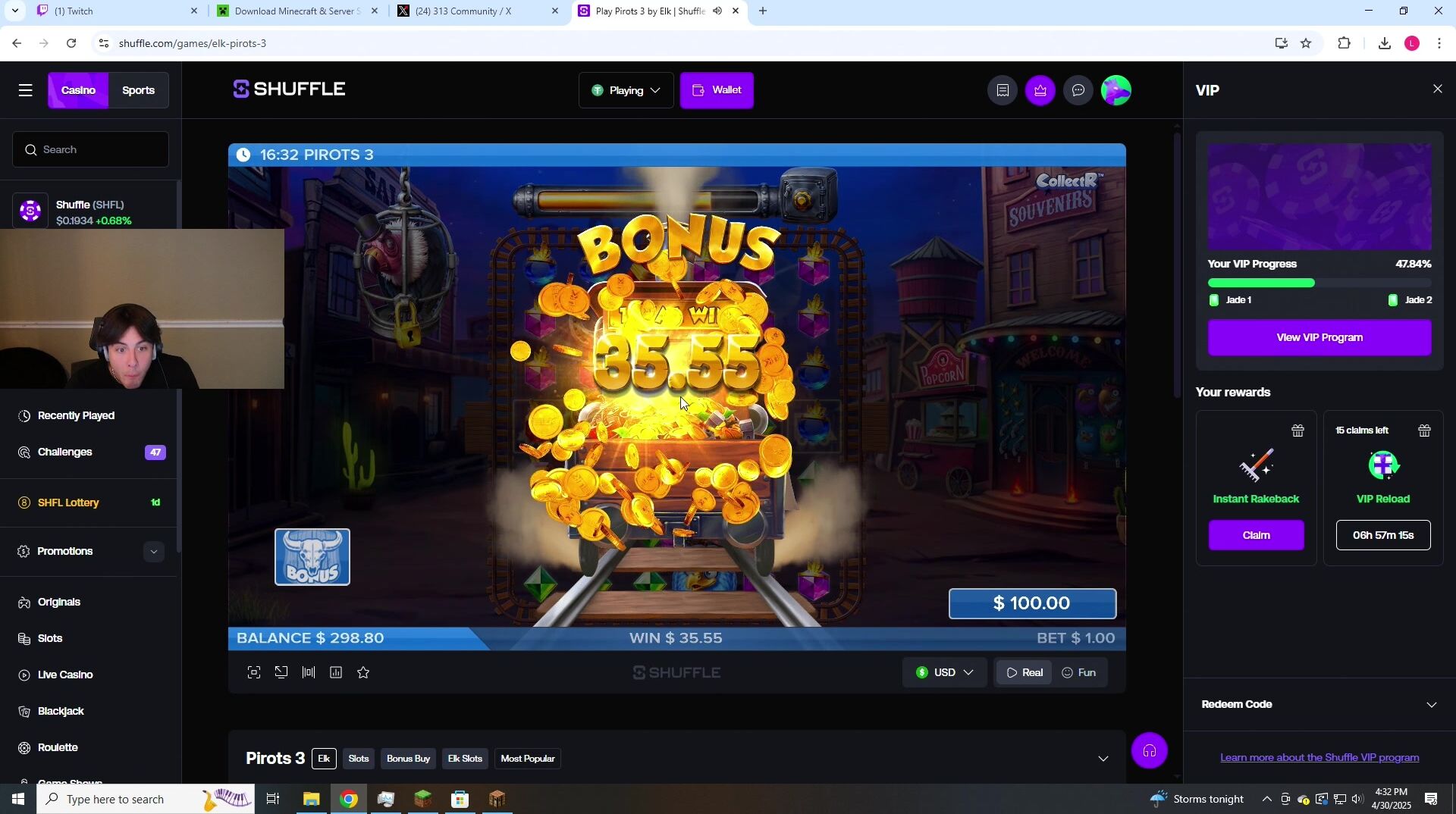Open the Shuffle SHFL token icon

(30, 211)
